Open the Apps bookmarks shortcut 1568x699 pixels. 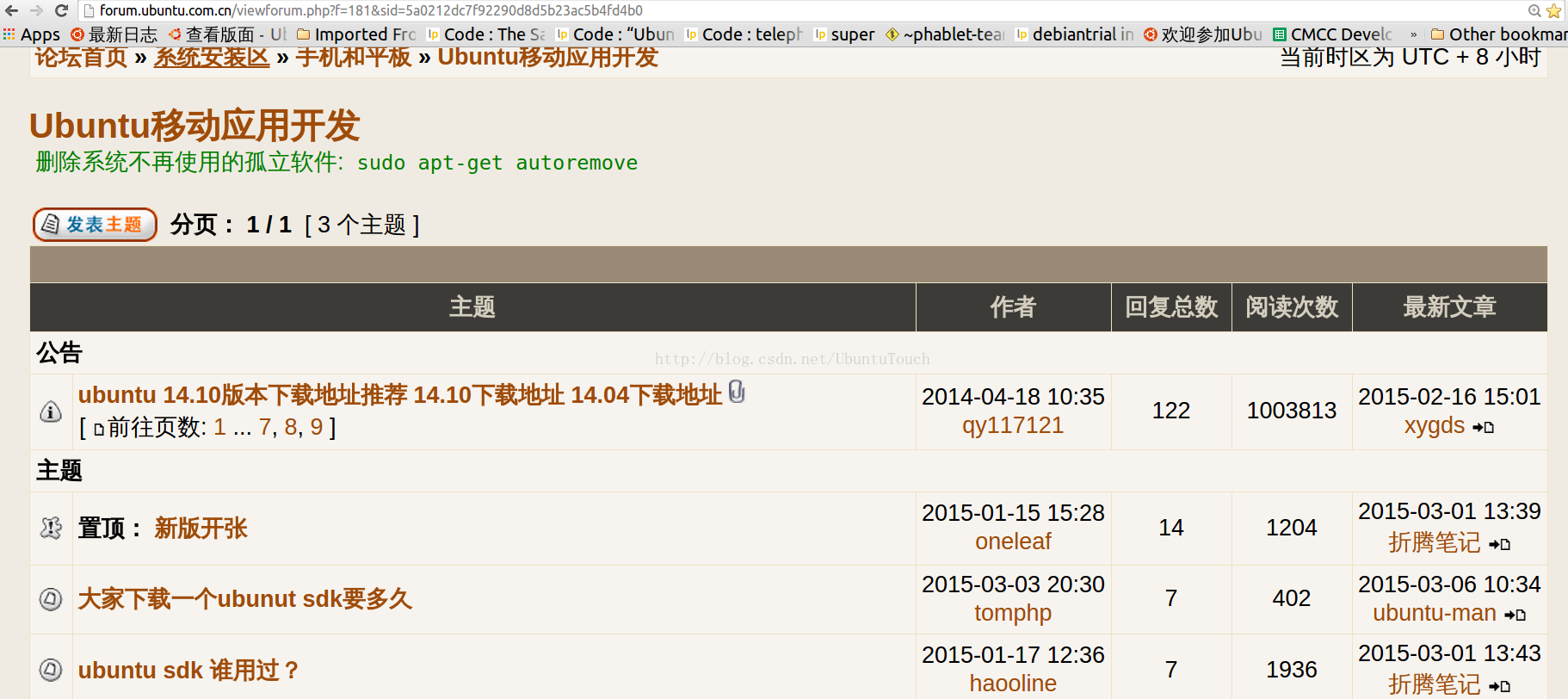tap(32, 34)
